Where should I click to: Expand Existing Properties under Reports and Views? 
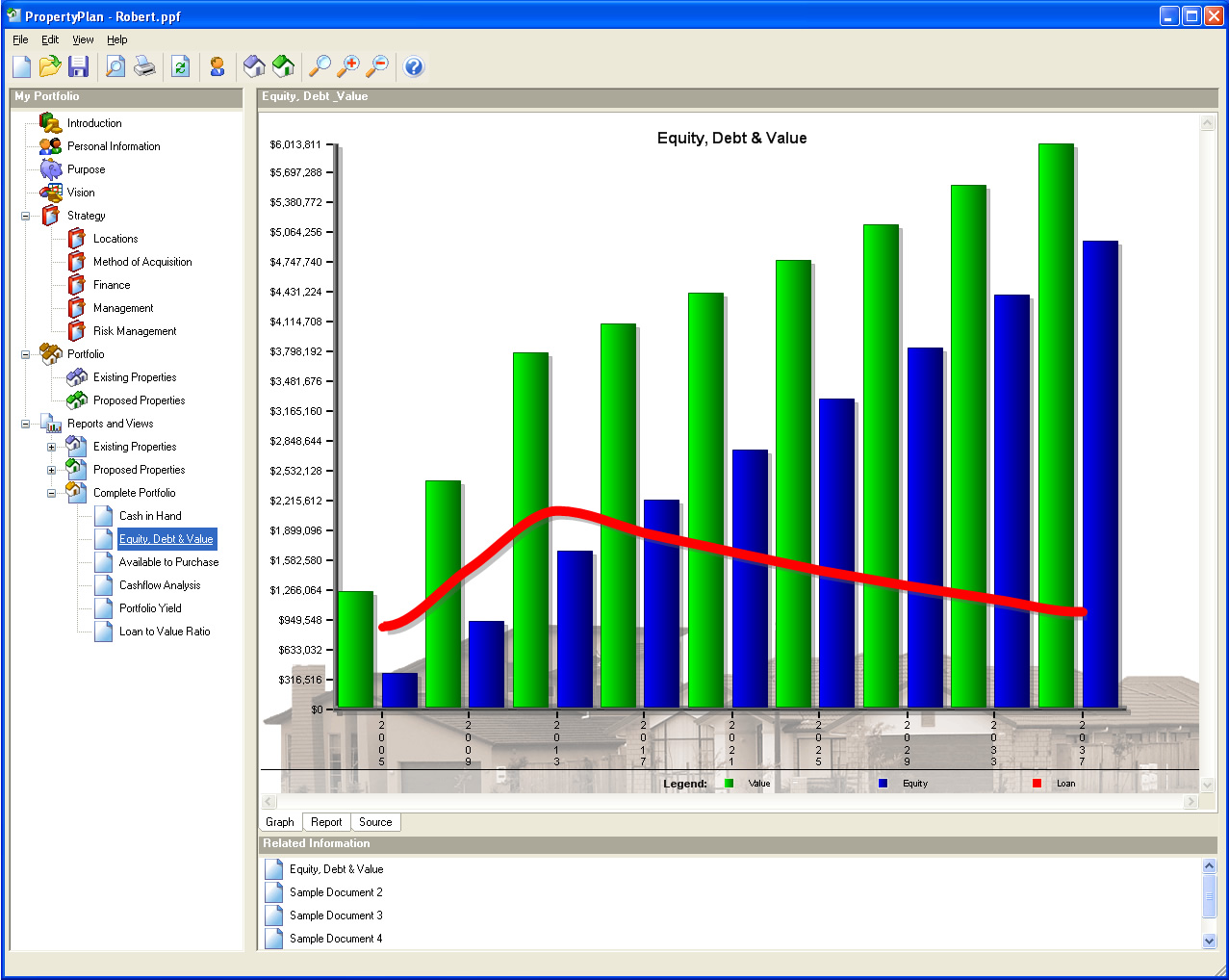coord(52,447)
